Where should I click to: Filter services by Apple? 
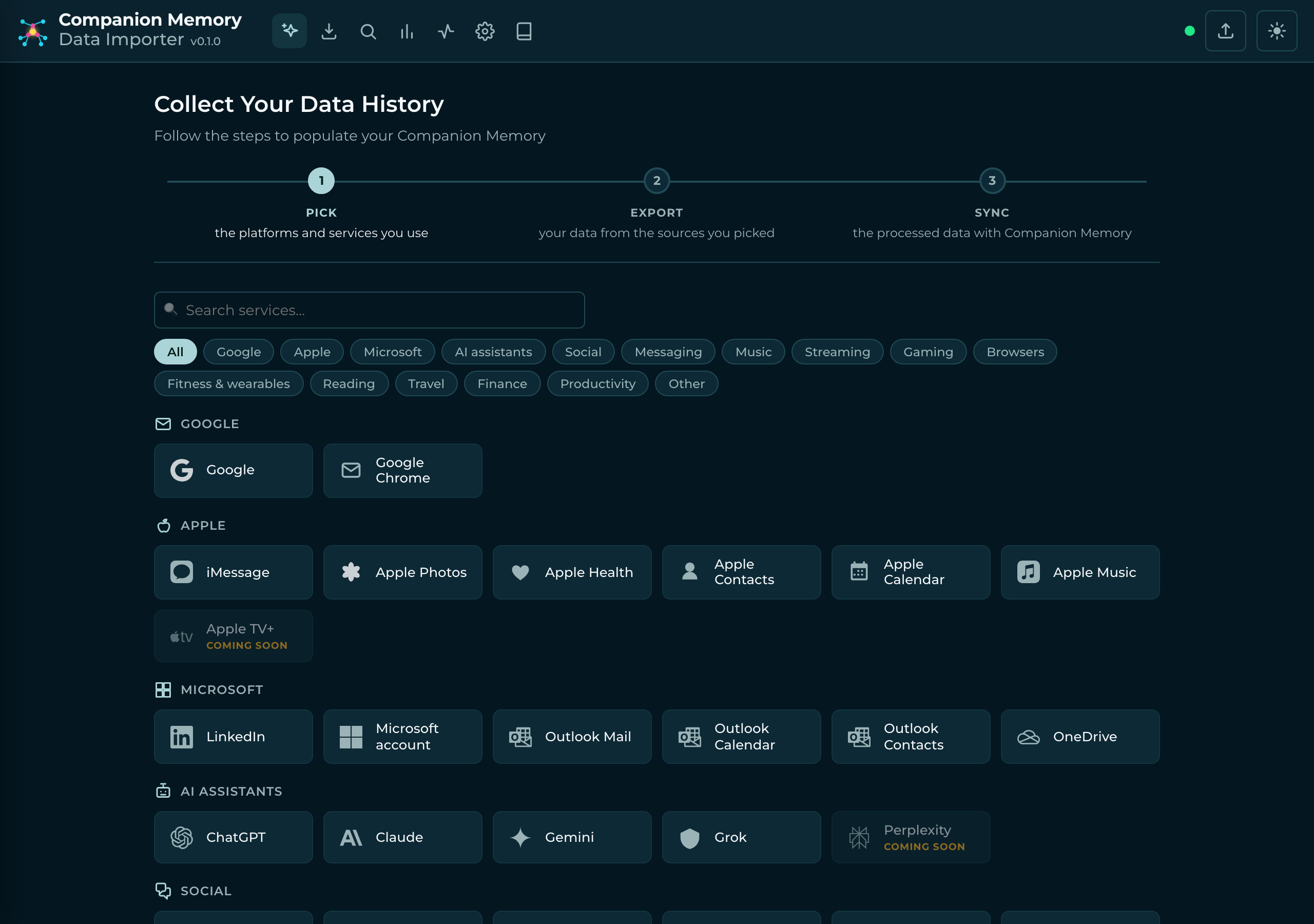312,352
